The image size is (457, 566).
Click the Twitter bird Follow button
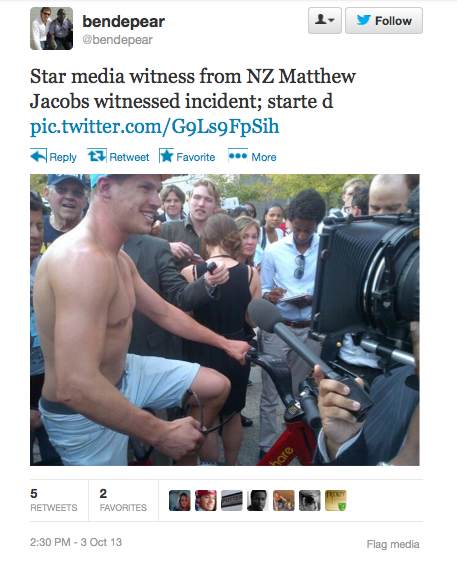(384, 21)
